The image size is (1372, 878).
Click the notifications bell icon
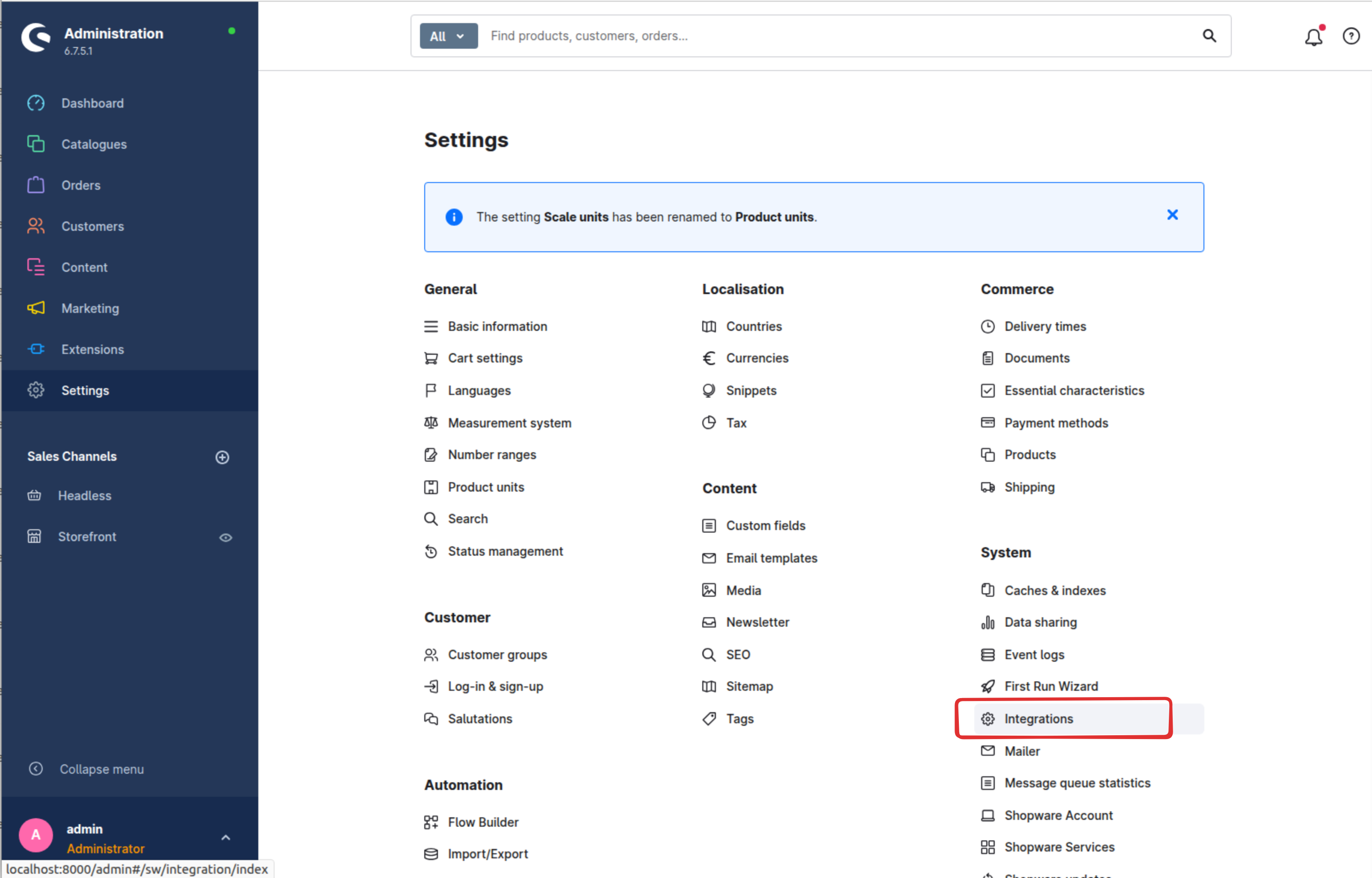coord(1313,36)
